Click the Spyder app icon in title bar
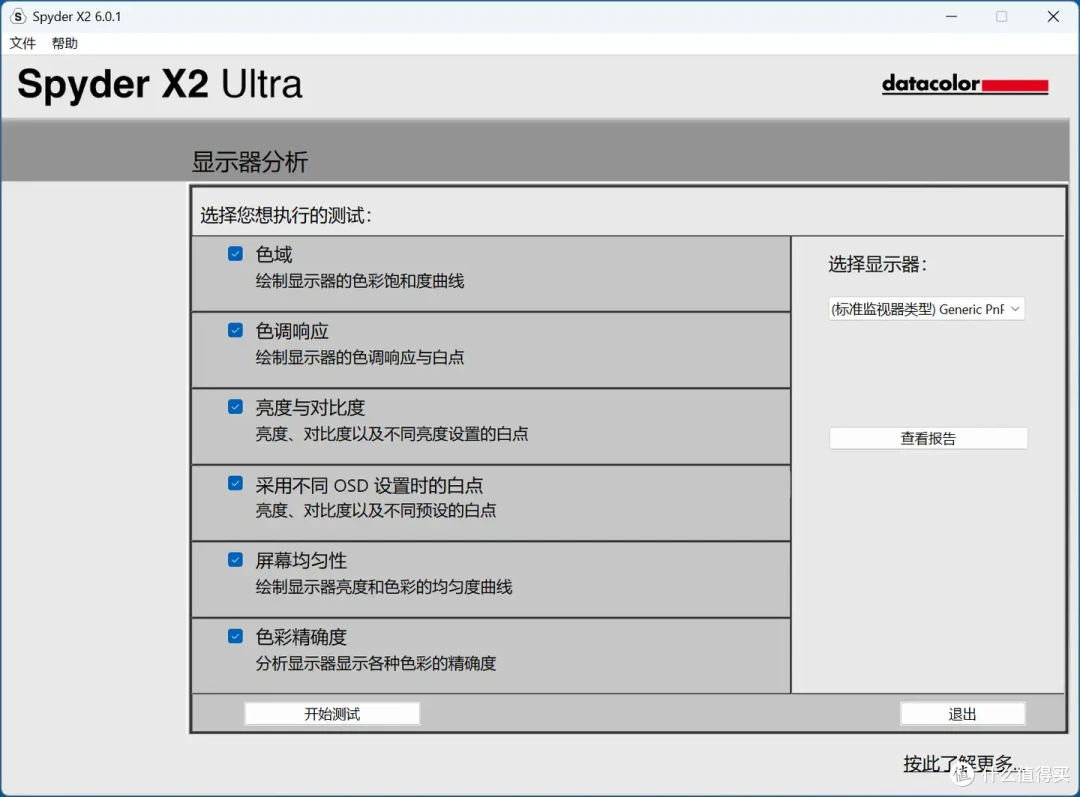 tap(18, 17)
